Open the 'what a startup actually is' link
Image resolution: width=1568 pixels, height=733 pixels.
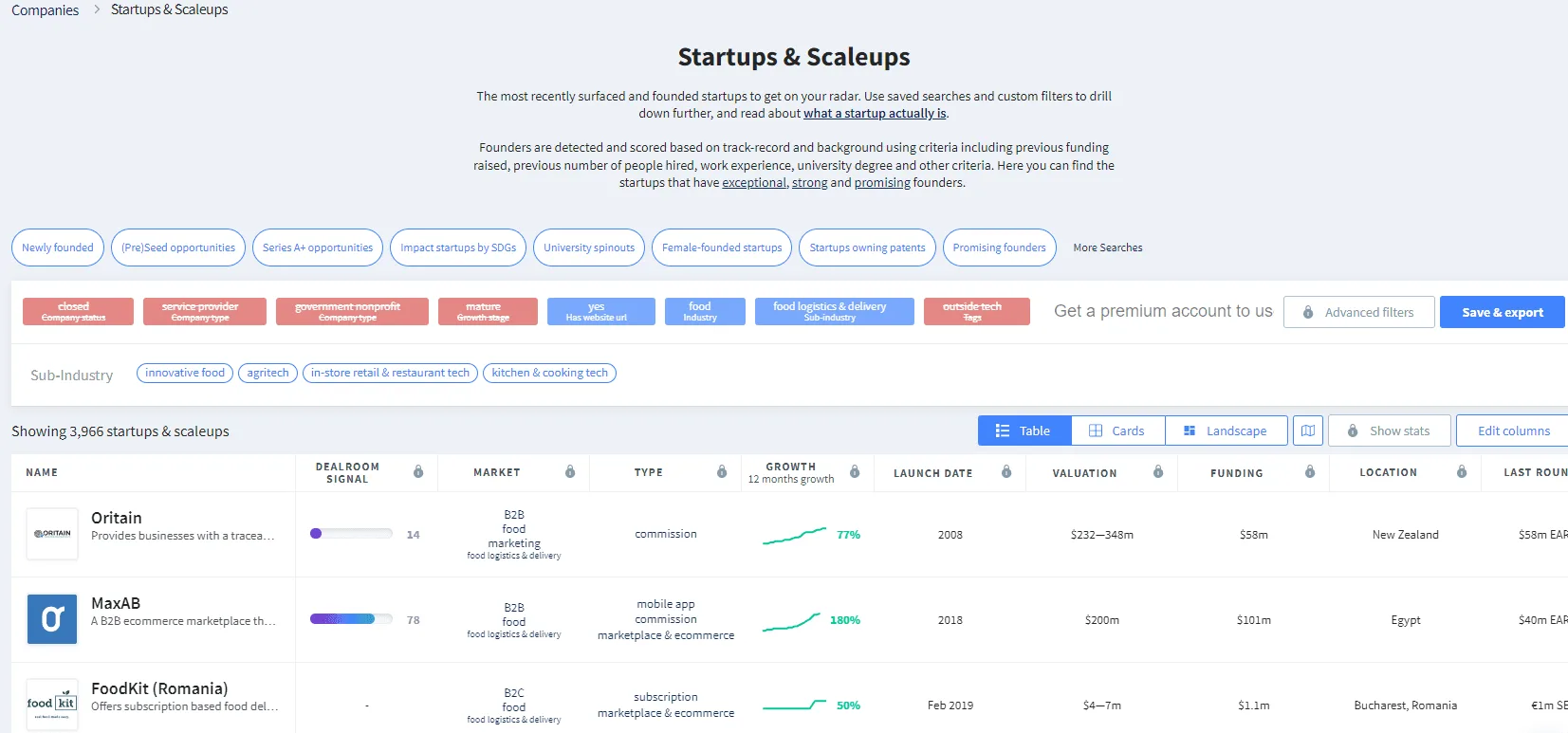[x=874, y=113]
